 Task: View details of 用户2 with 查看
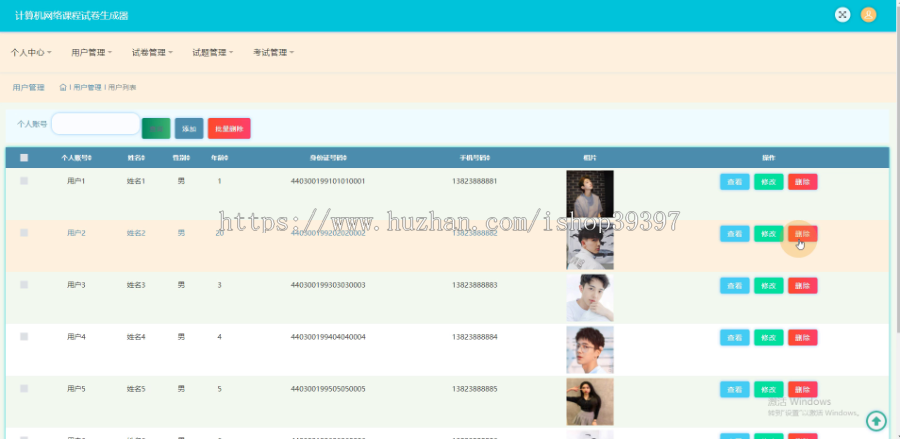735,234
